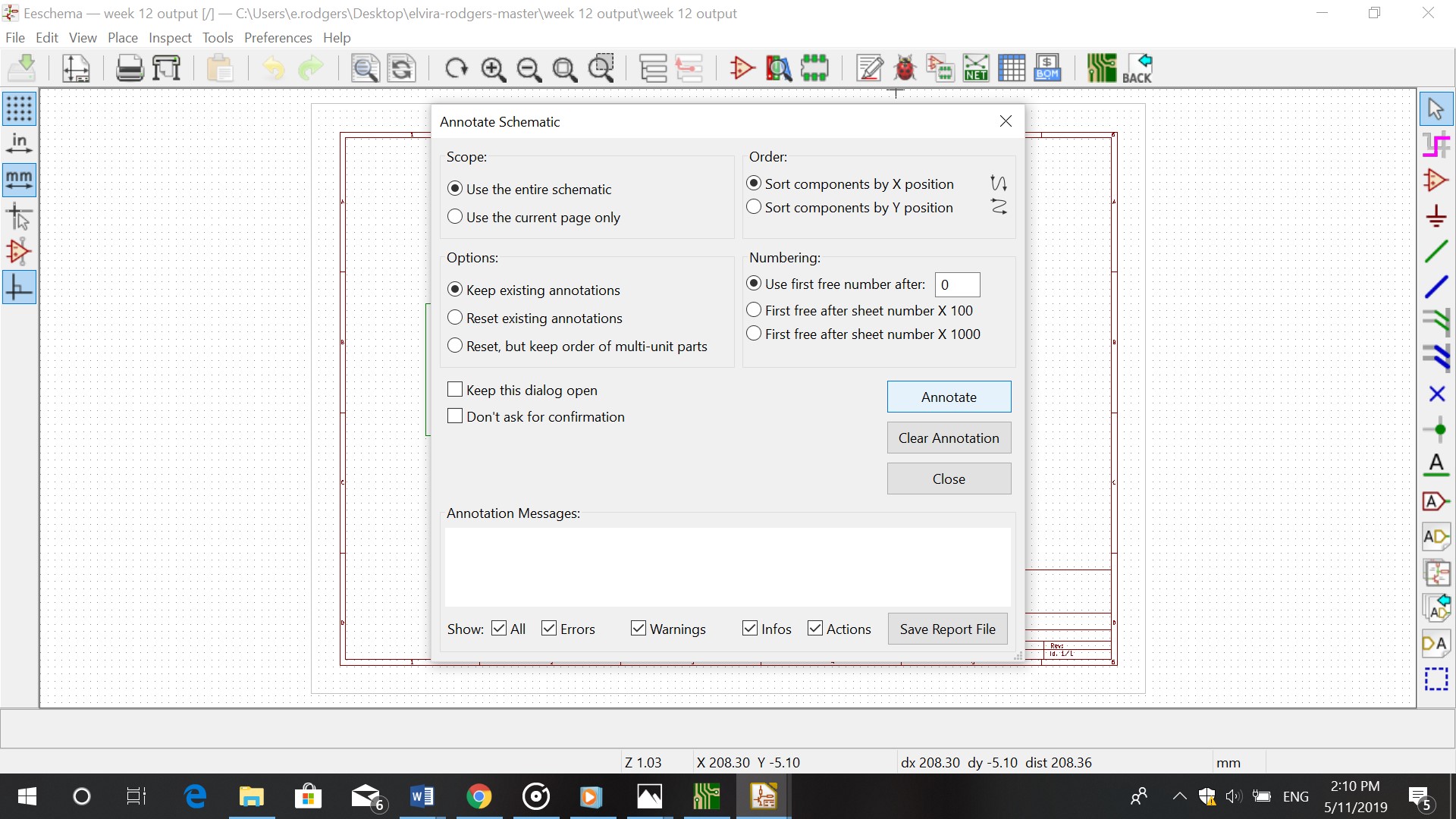This screenshot has width=1456, height=819.
Task: Select Sort components by Y position
Action: 754,207
